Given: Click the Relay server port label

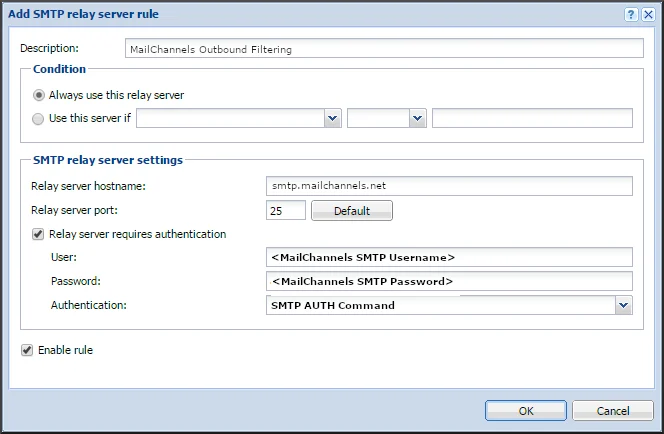Looking at the screenshot, I should pyautogui.click(x=74, y=210).
